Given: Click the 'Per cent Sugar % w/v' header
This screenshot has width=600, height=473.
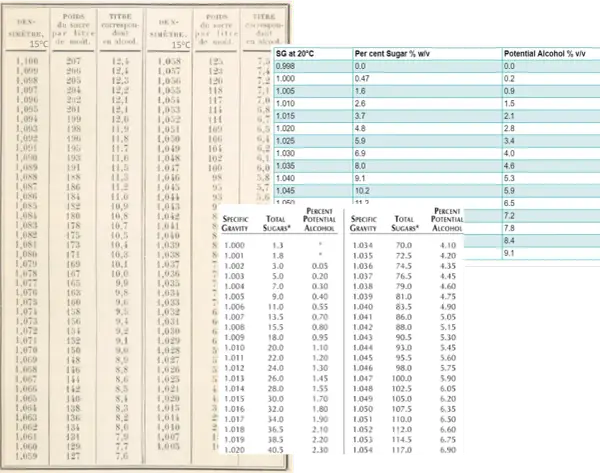Looking at the screenshot, I should (392, 54).
